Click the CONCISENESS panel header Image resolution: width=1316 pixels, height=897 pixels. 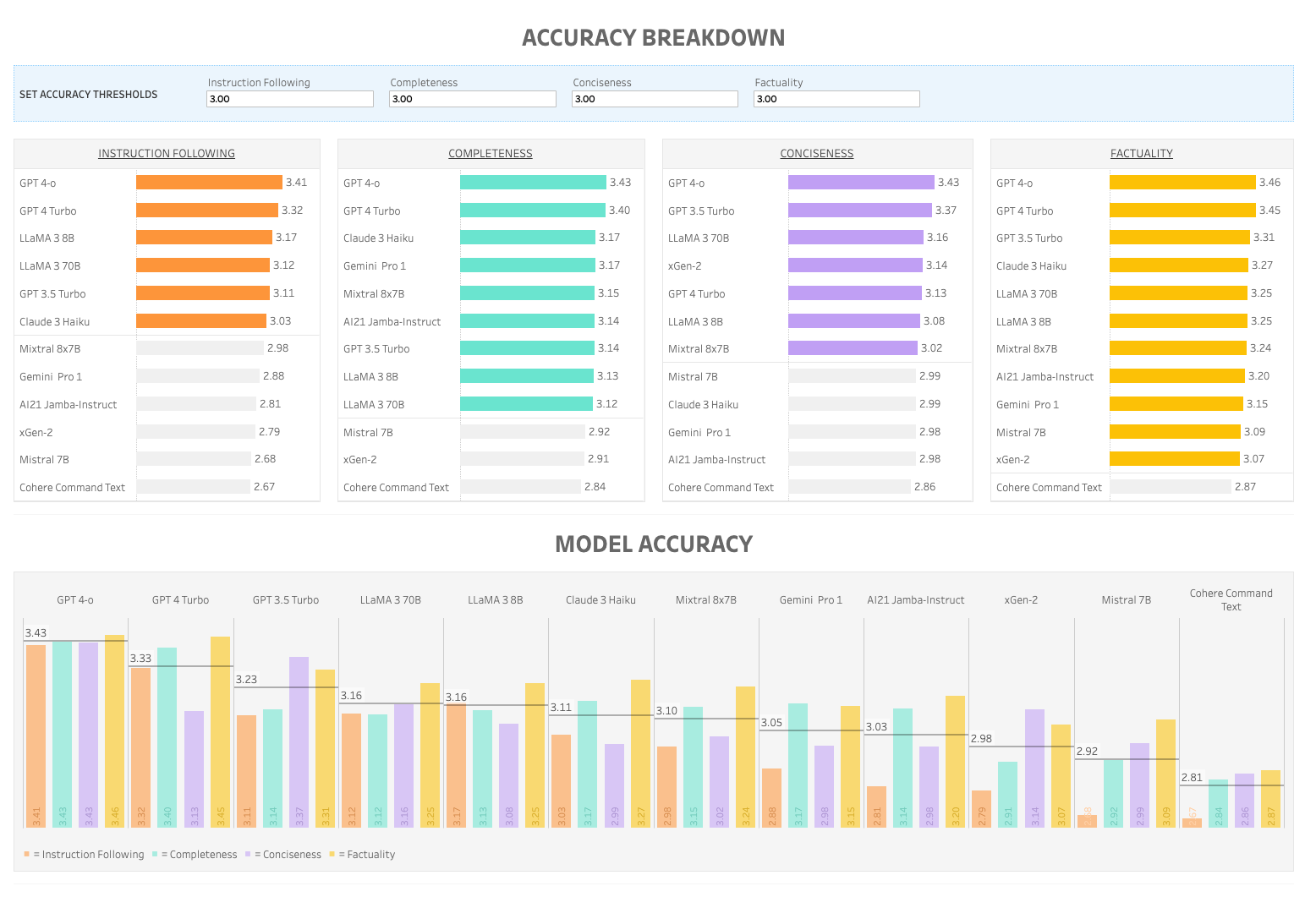coord(817,154)
